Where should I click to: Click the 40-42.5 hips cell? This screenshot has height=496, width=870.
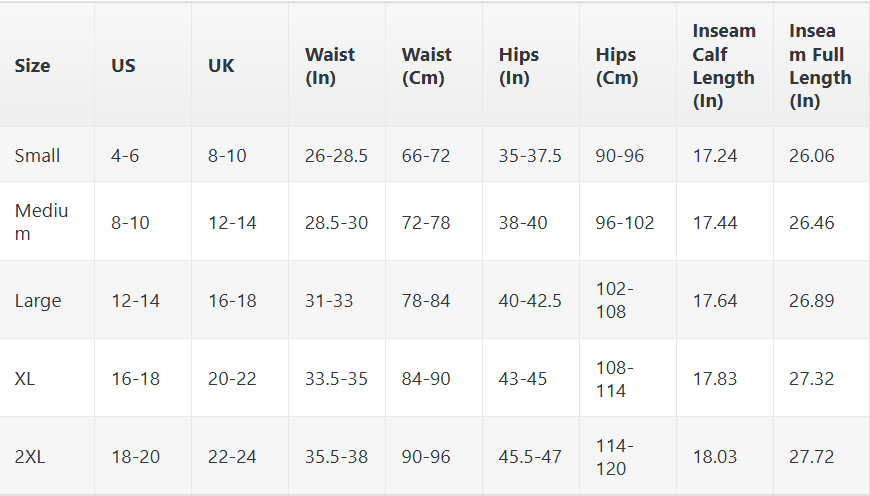530,301
